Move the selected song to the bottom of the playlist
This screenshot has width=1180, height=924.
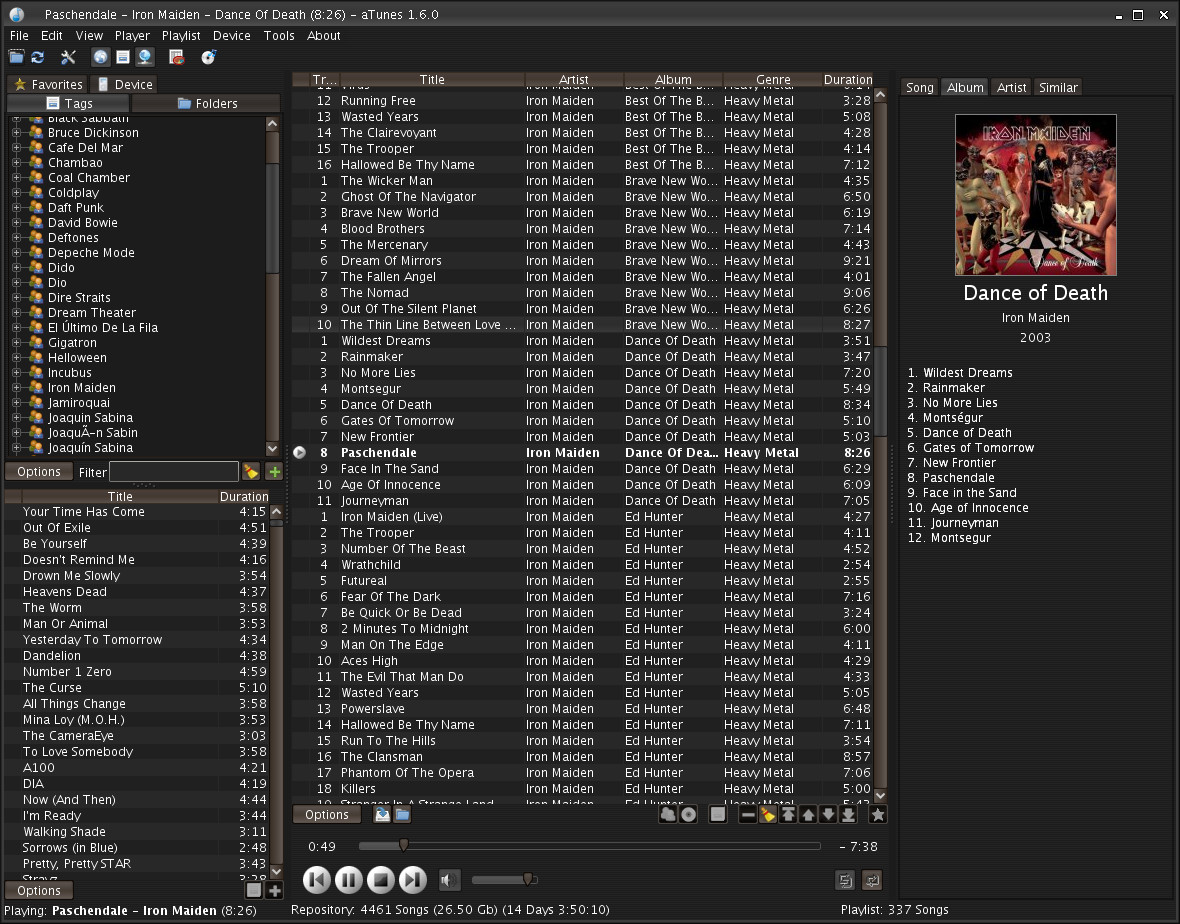click(x=848, y=814)
